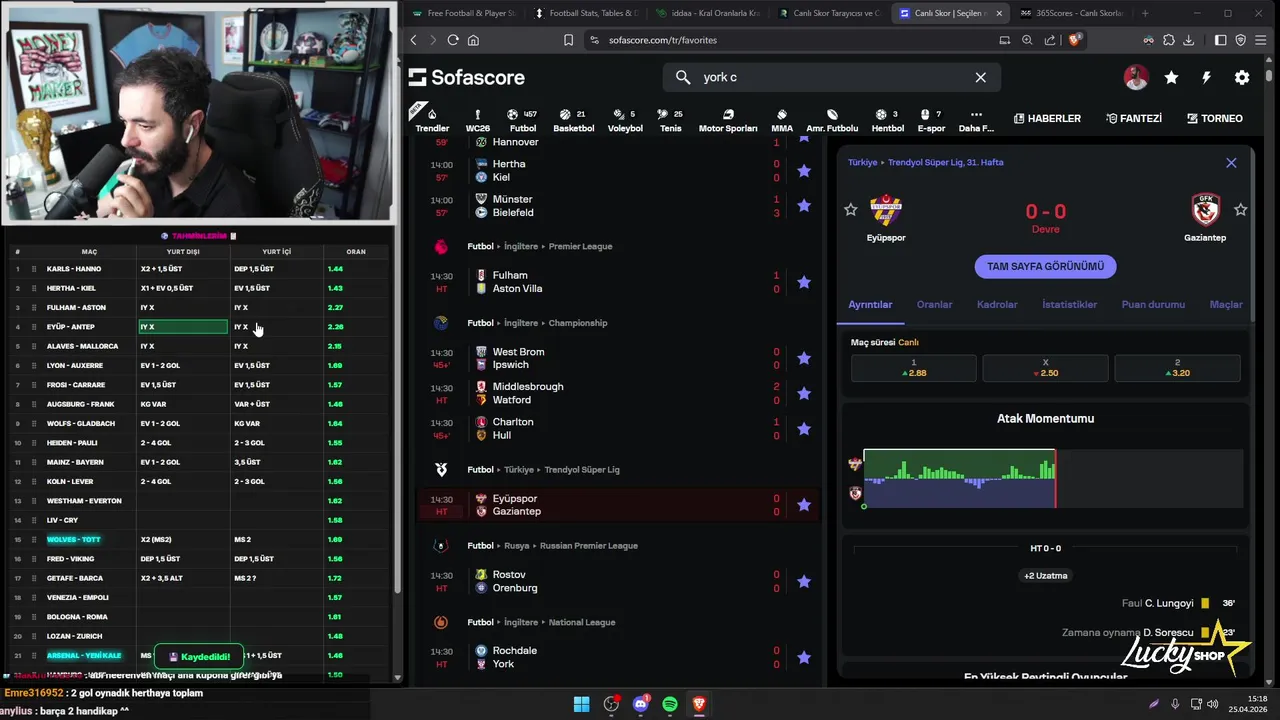Click the WOLVES - TOTT row in predictions table
Viewport: 1280px width, 720px height.
pos(200,539)
